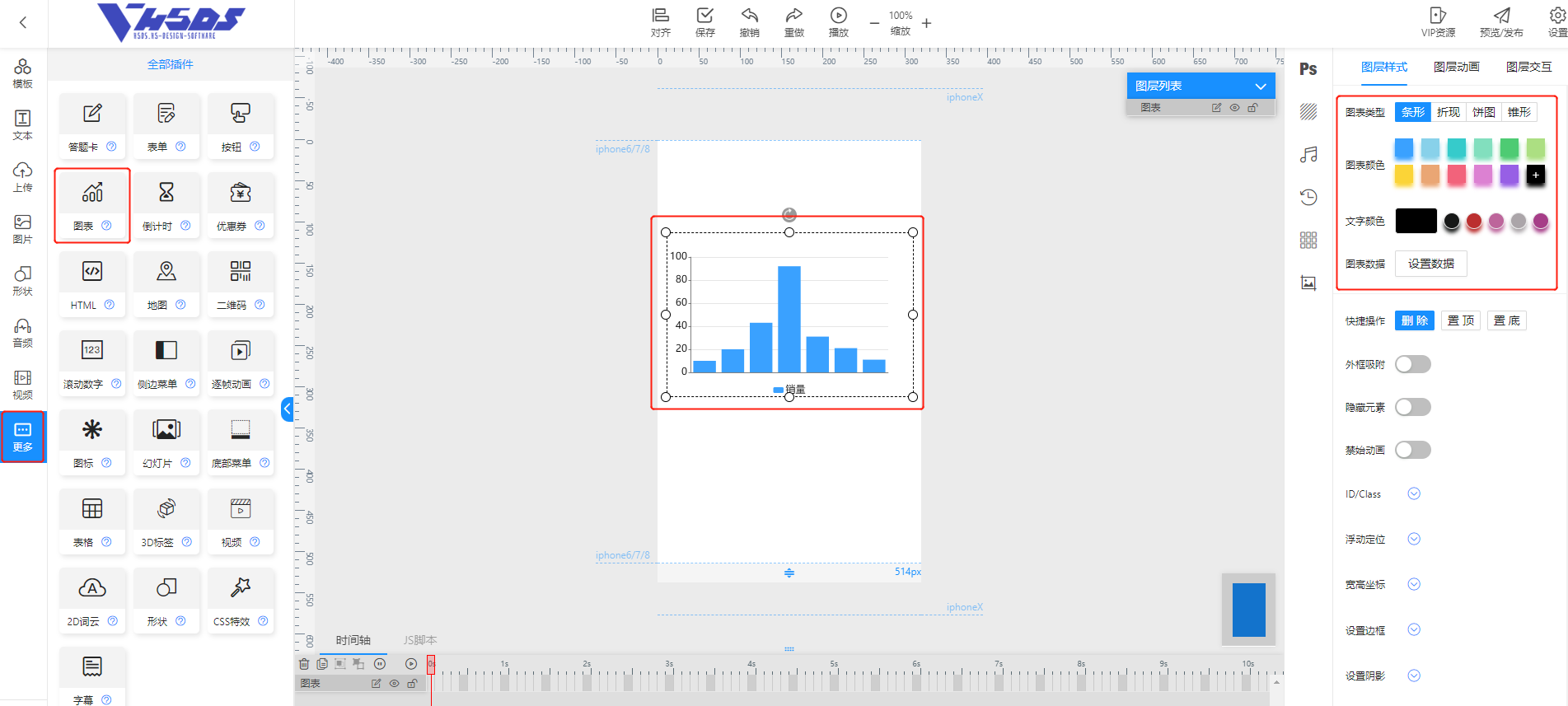Screen dimensions: 1568x706
Task: Open the 音频 audio sidebar section
Action: pyautogui.click(x=23, y=333)
